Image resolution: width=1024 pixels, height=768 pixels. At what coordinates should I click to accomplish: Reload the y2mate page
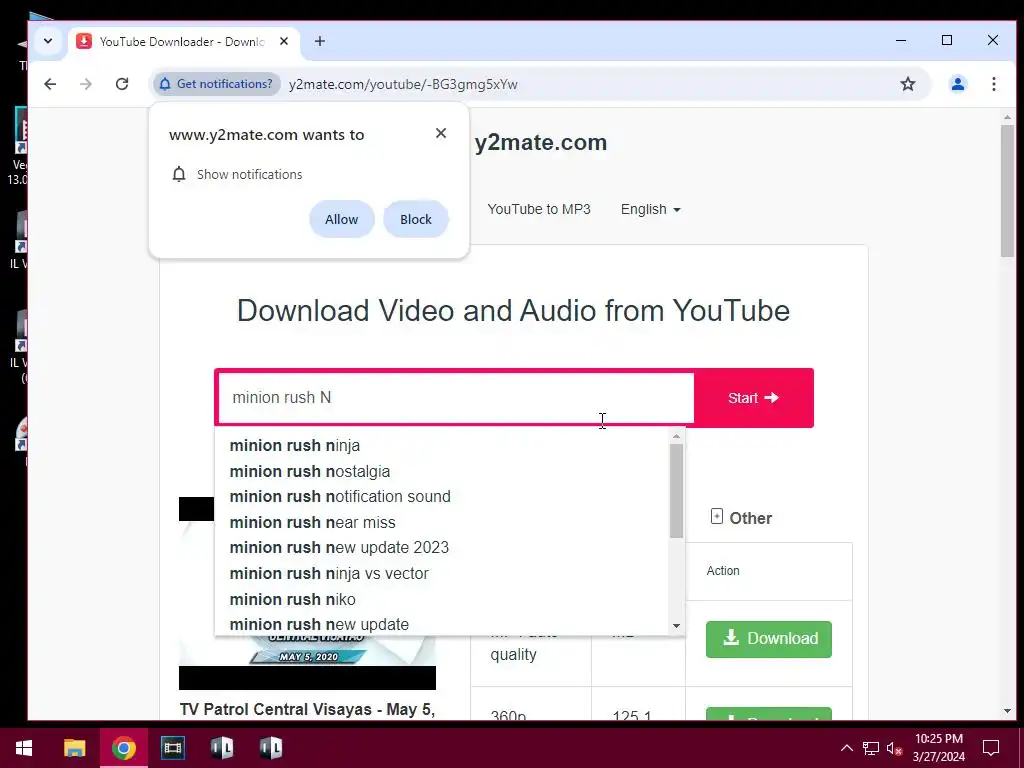pos(121,84)
